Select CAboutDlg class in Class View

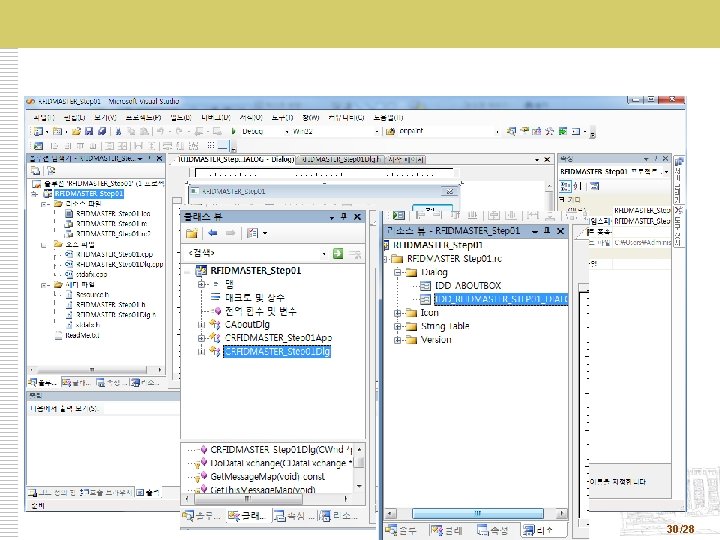pyautogui.click(x=247, y=325)
